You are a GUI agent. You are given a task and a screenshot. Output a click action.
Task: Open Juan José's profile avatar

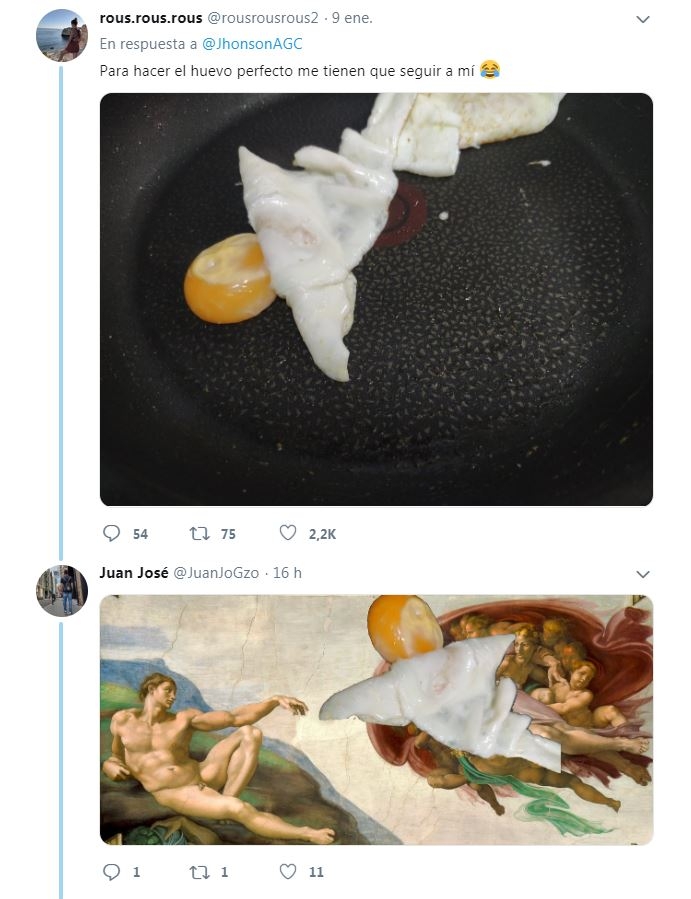pos(61,590)
